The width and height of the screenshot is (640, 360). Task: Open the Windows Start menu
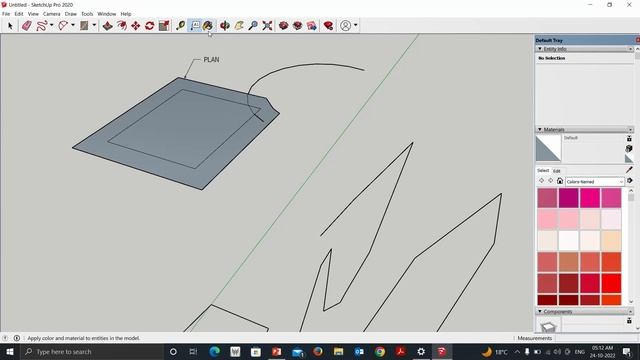[x=10, y=351]
